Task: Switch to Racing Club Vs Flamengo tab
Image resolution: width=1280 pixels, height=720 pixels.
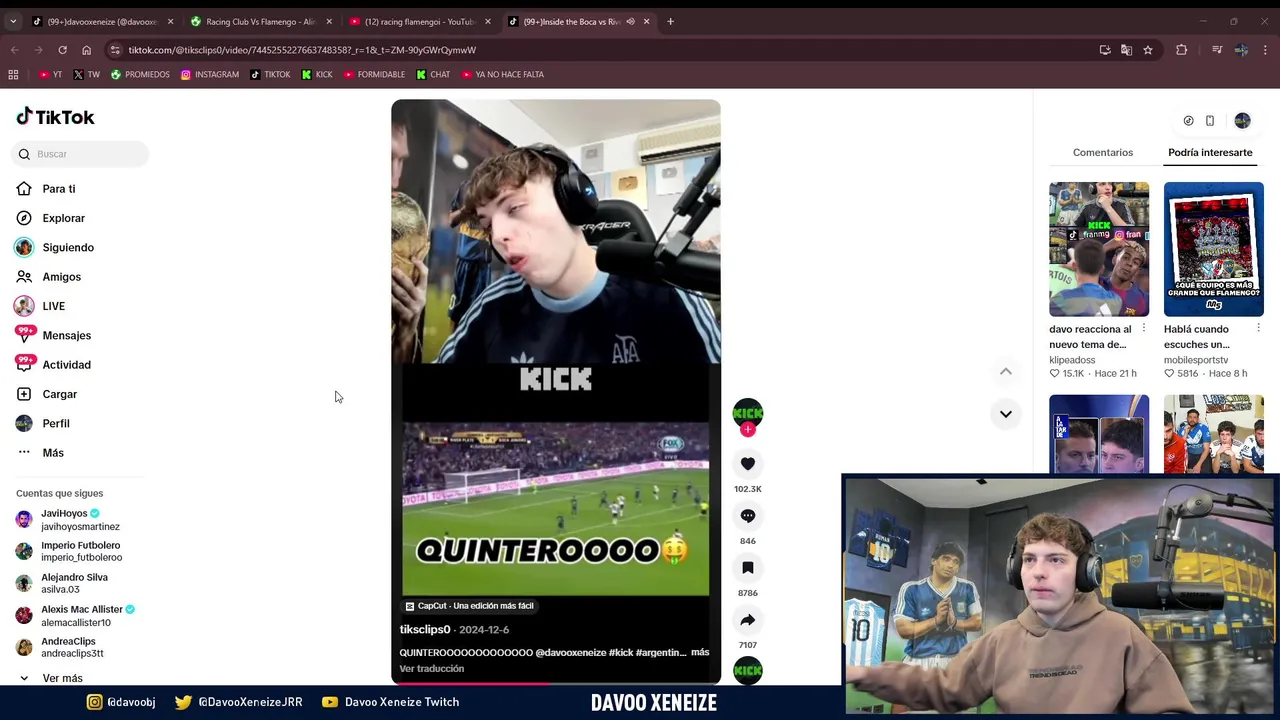Action: point(260,21)
